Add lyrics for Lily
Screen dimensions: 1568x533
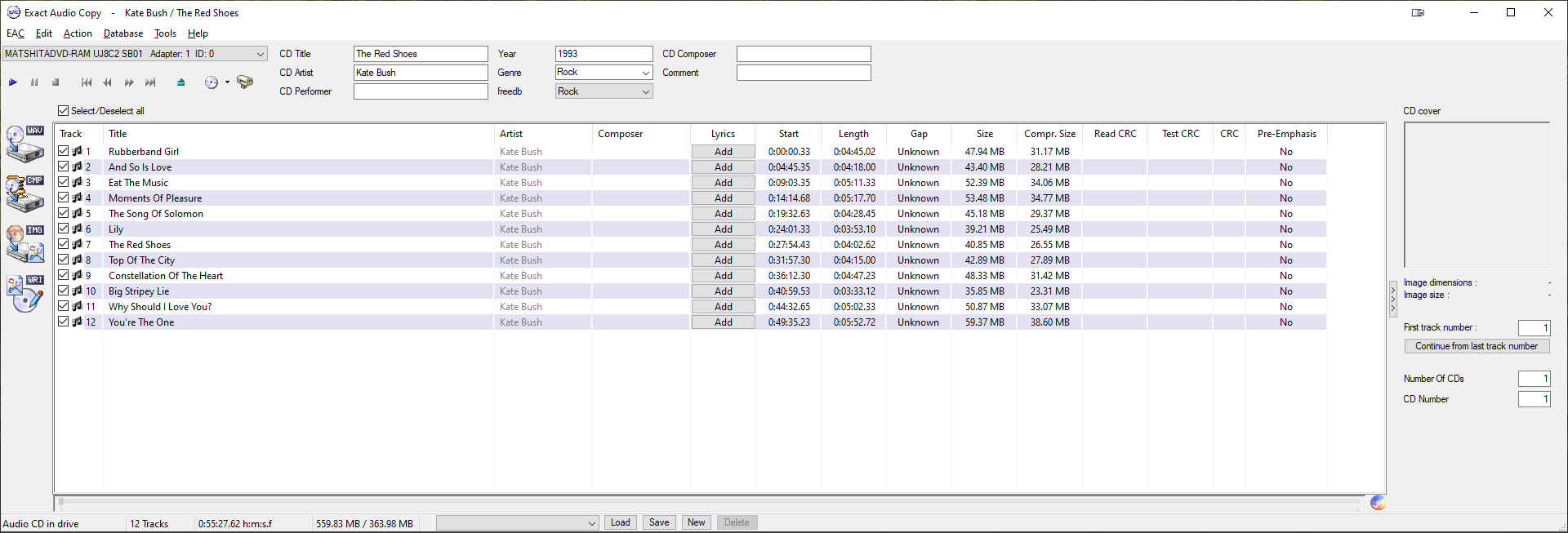tap(724, 229)
